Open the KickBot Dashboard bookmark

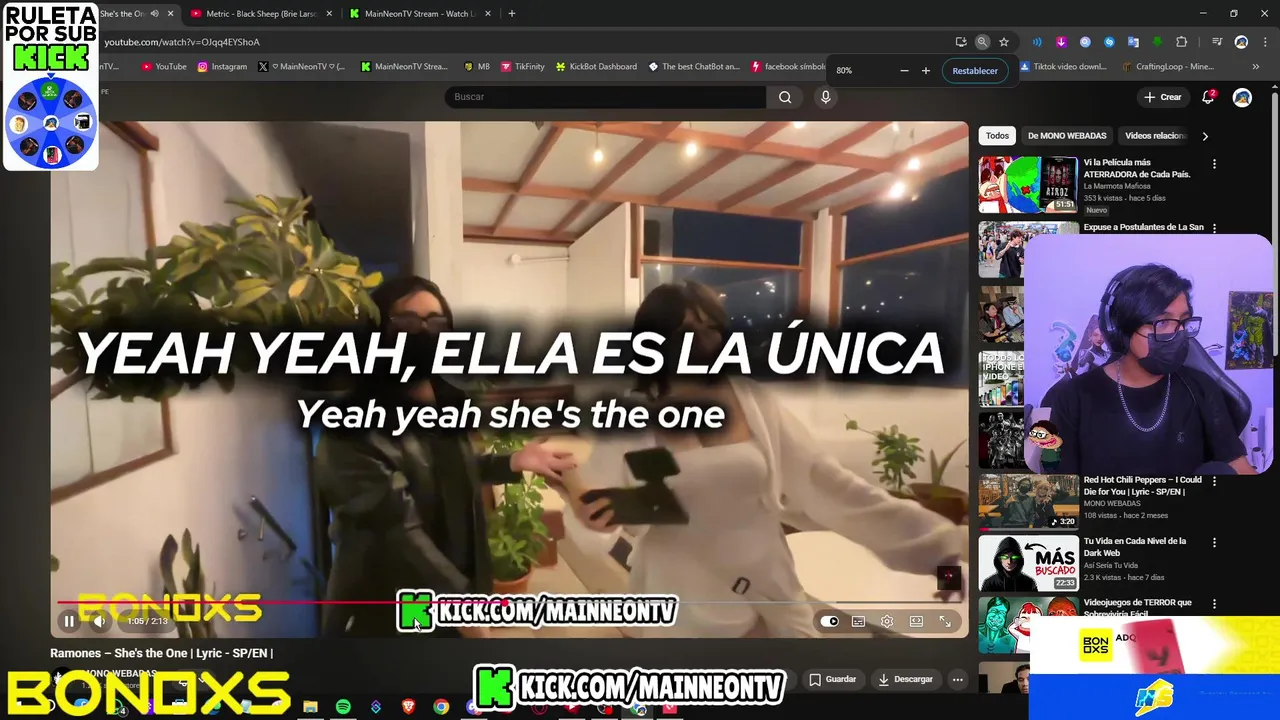(x=596, y=67)
